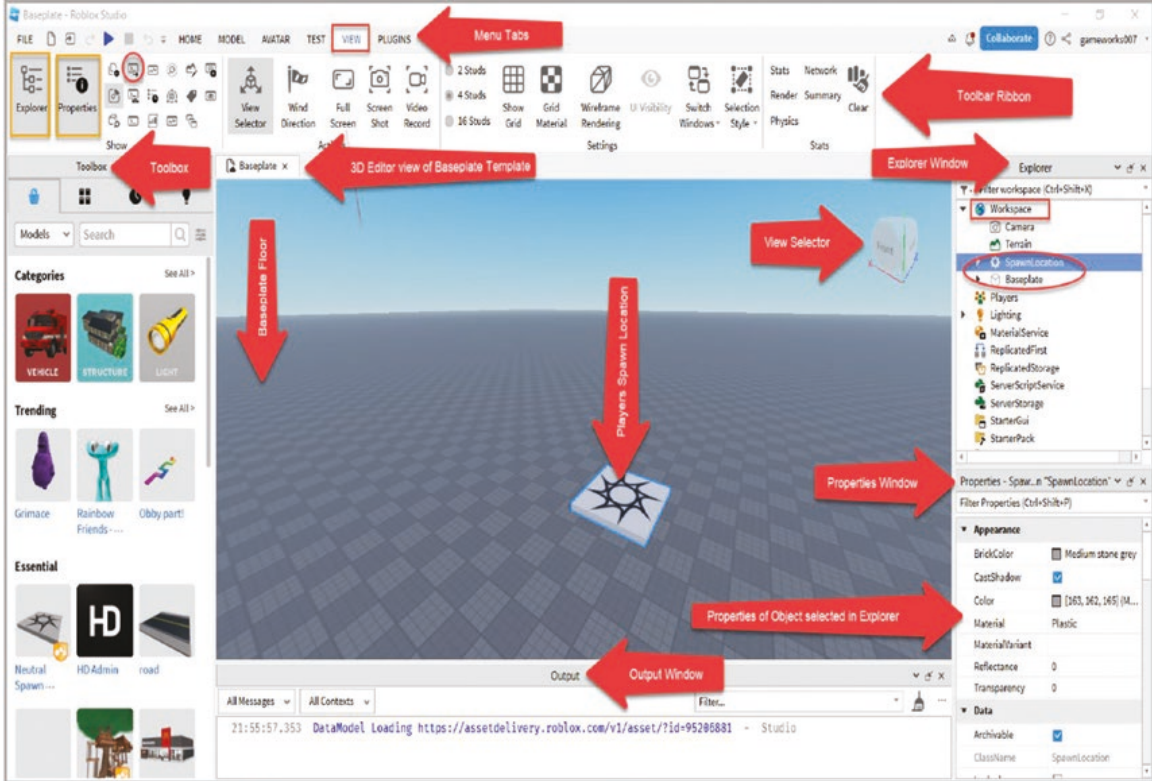Click the Collaborate button

coord(1008,39)
